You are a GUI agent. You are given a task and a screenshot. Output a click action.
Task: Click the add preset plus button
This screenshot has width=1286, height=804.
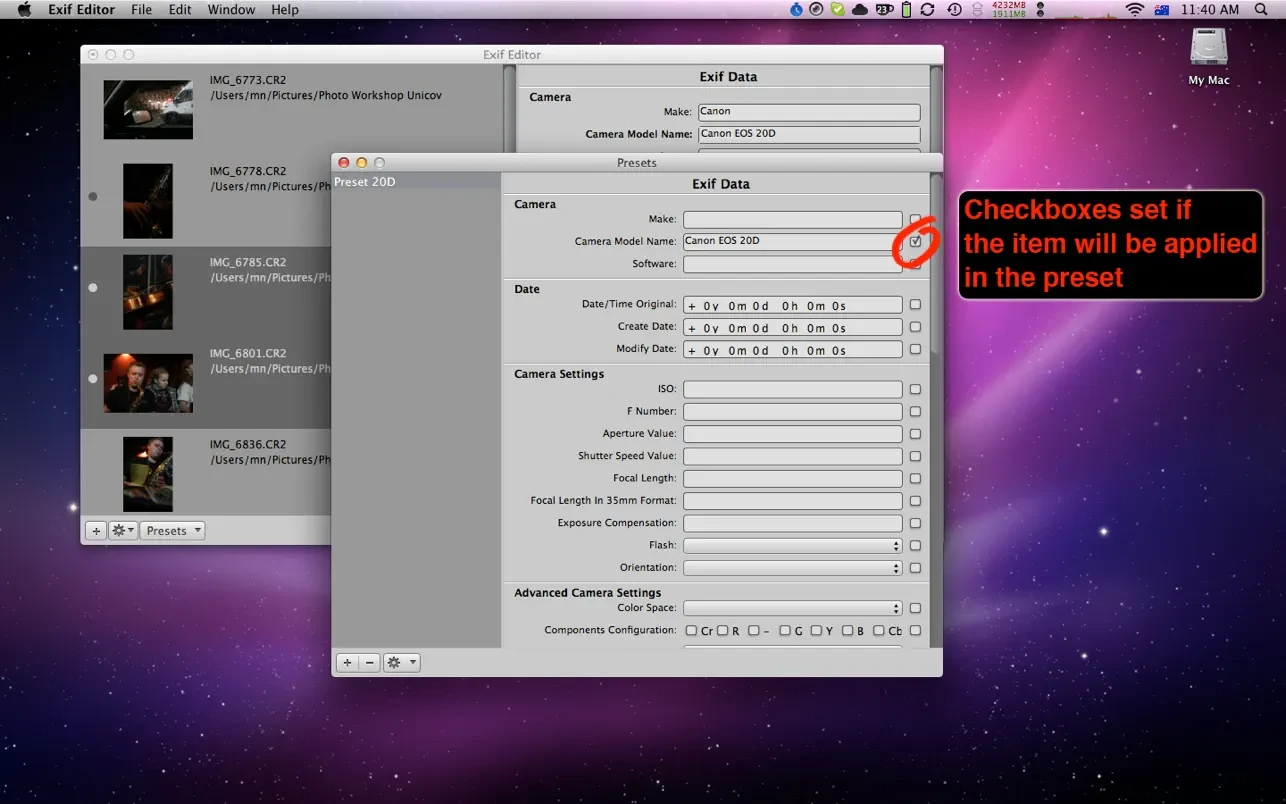tap(347, 662)
